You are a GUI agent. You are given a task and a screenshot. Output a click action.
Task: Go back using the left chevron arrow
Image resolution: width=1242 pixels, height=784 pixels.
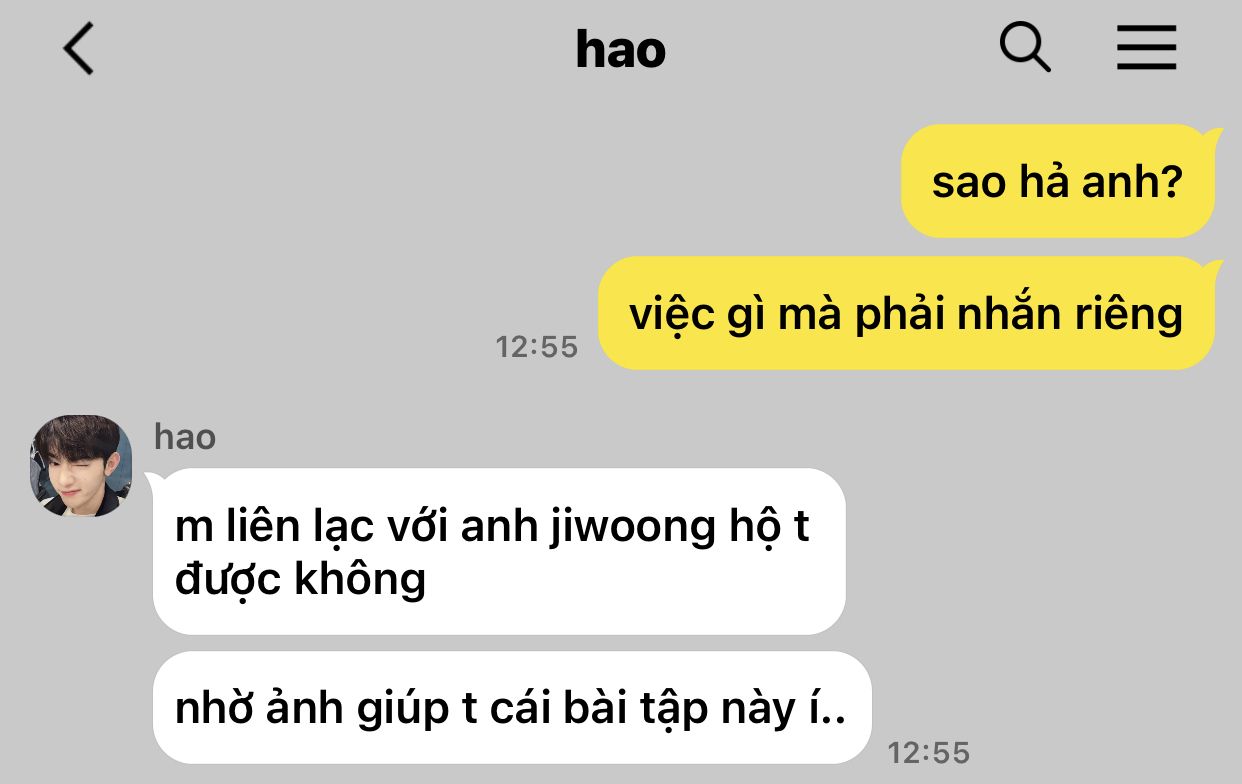[x=78, y=49]
